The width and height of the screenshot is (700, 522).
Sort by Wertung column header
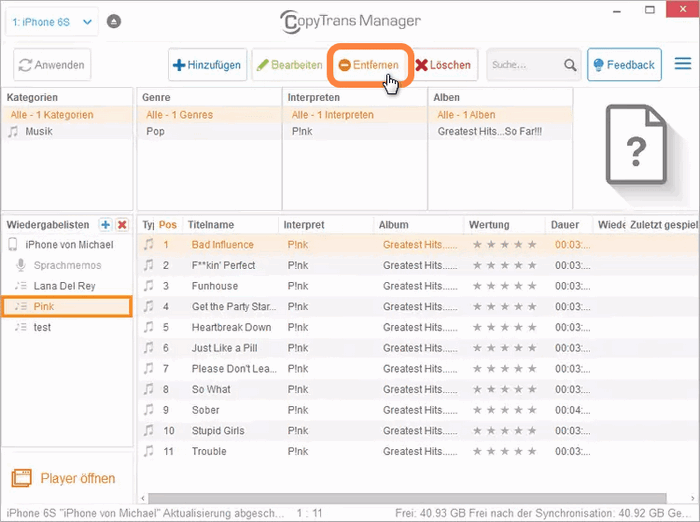(504, 225)
